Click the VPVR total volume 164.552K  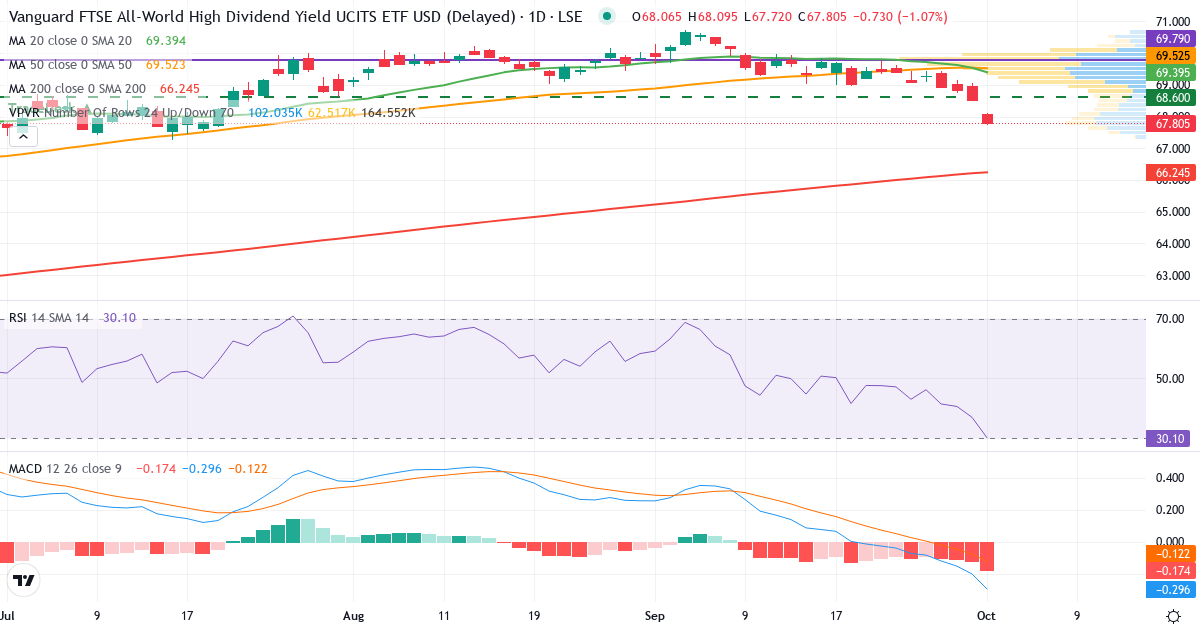pyautogui.click(x=388, y=113)
